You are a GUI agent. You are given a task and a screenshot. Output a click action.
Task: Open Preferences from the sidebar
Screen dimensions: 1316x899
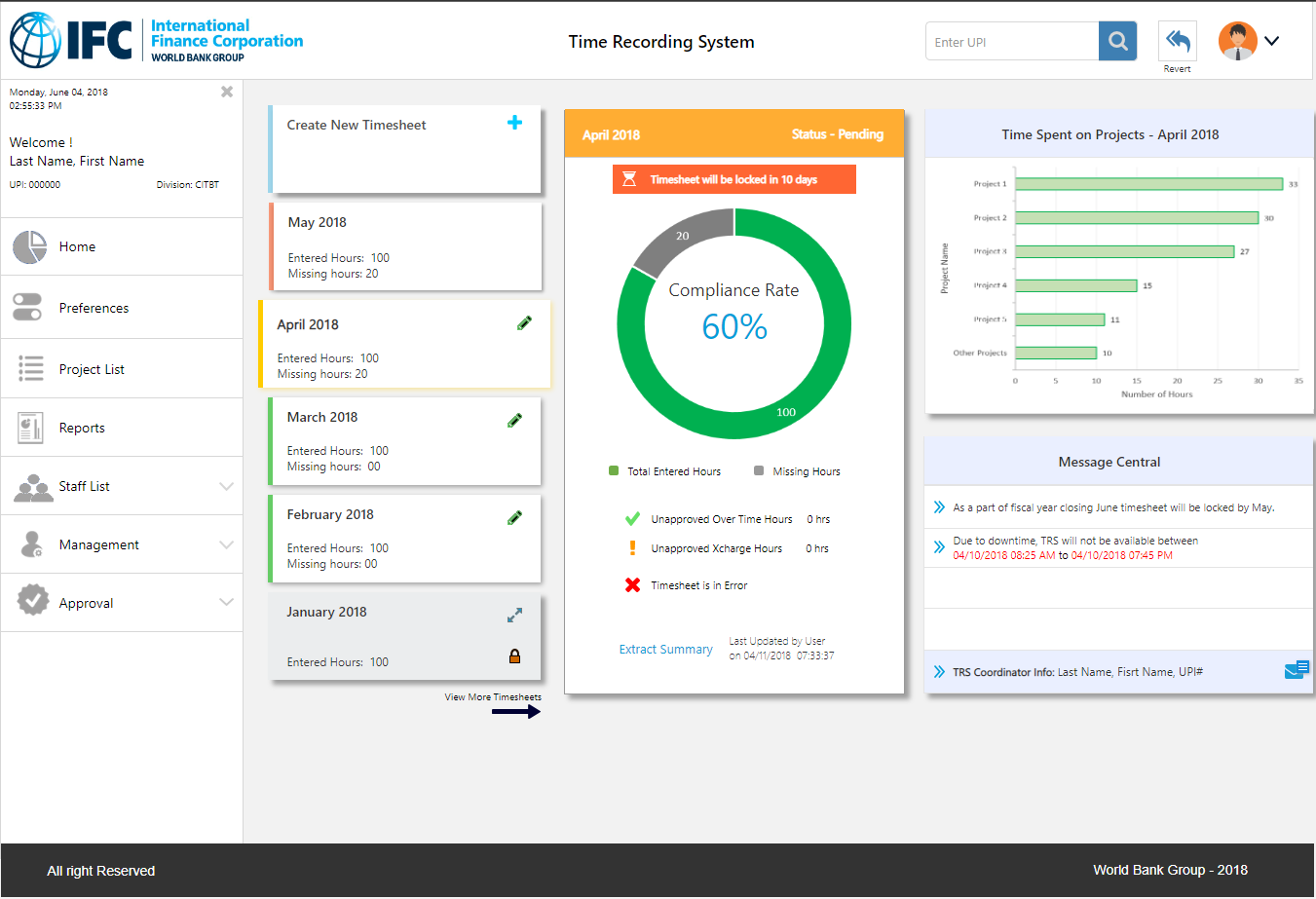point(94,308)
